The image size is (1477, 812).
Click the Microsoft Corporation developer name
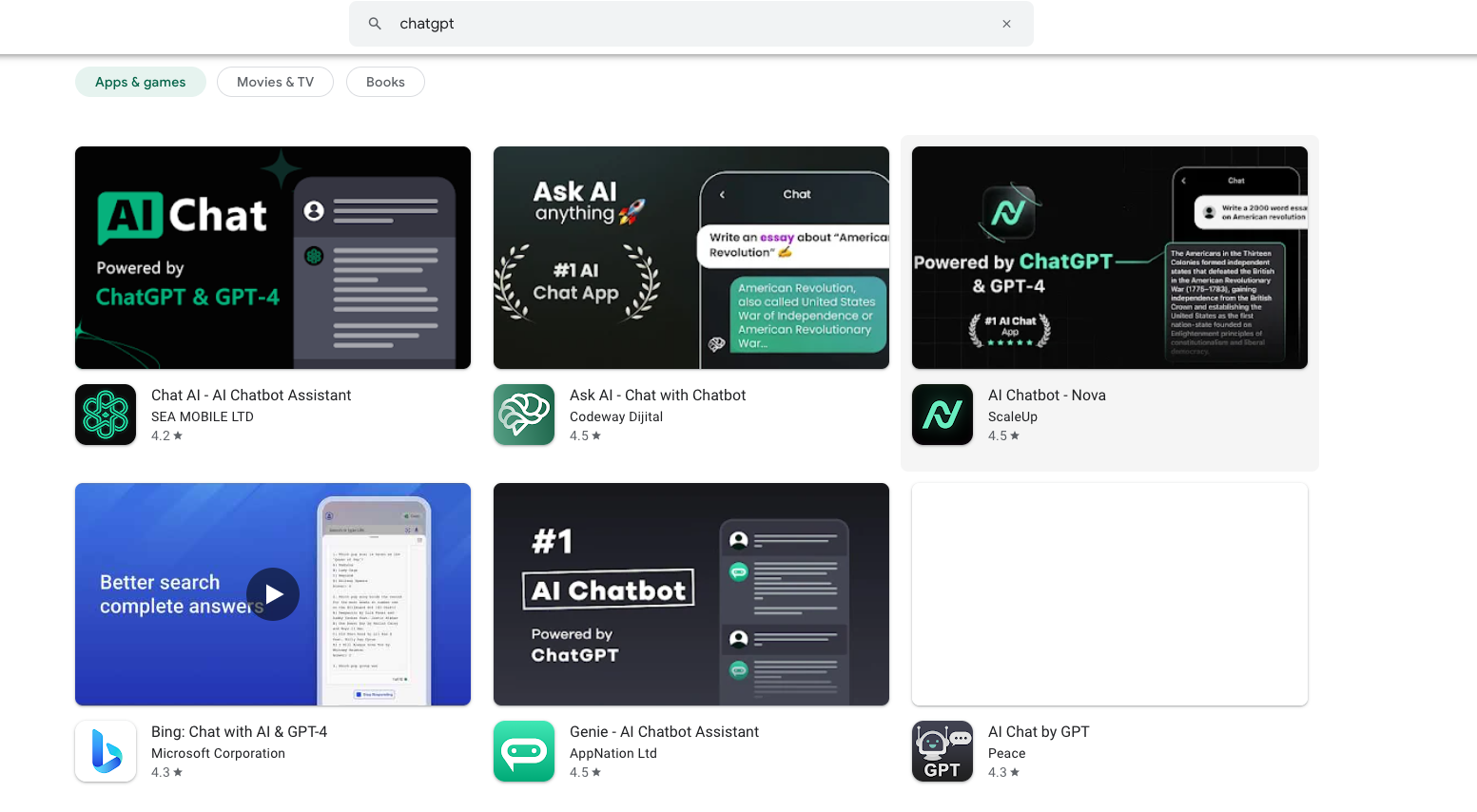(218, 753)
